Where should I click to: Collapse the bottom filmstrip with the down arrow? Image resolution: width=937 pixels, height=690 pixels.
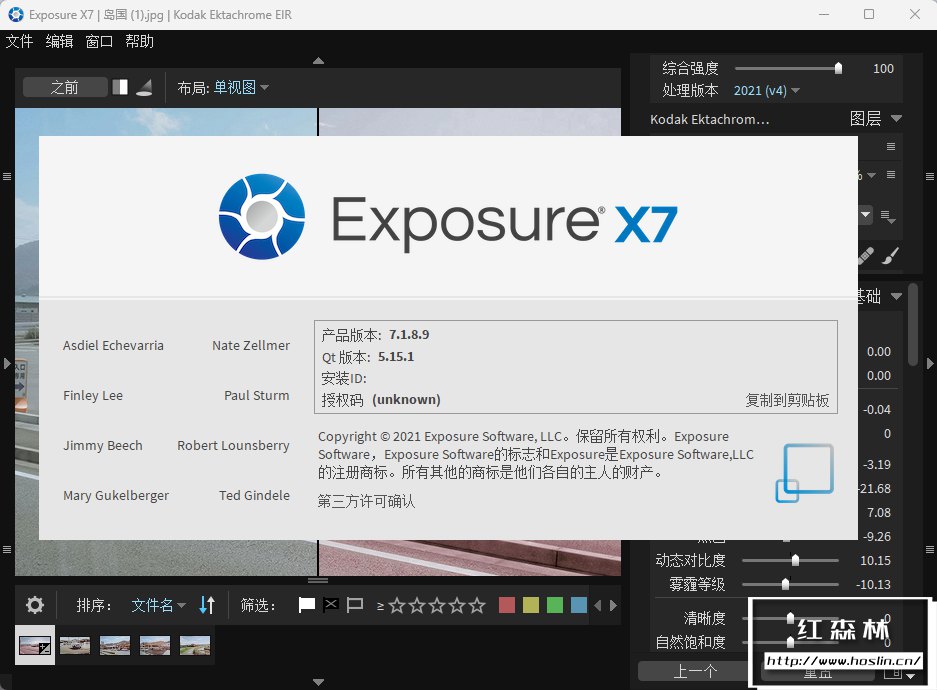(319, 682)
